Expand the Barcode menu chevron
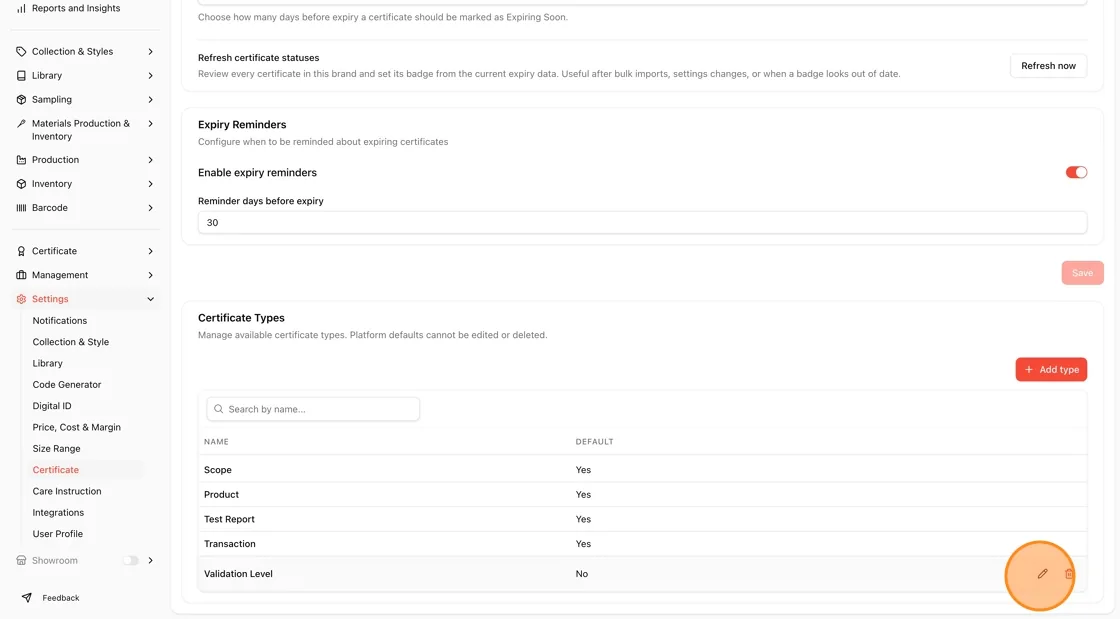 coord(151,208)
